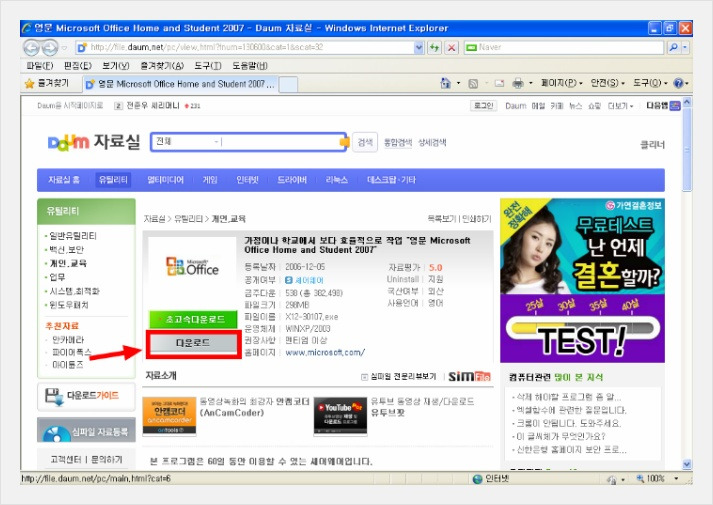The height and width of the screenshot is (505, 713).
Task: Click the Home page icon
Action: click(446, 83)
